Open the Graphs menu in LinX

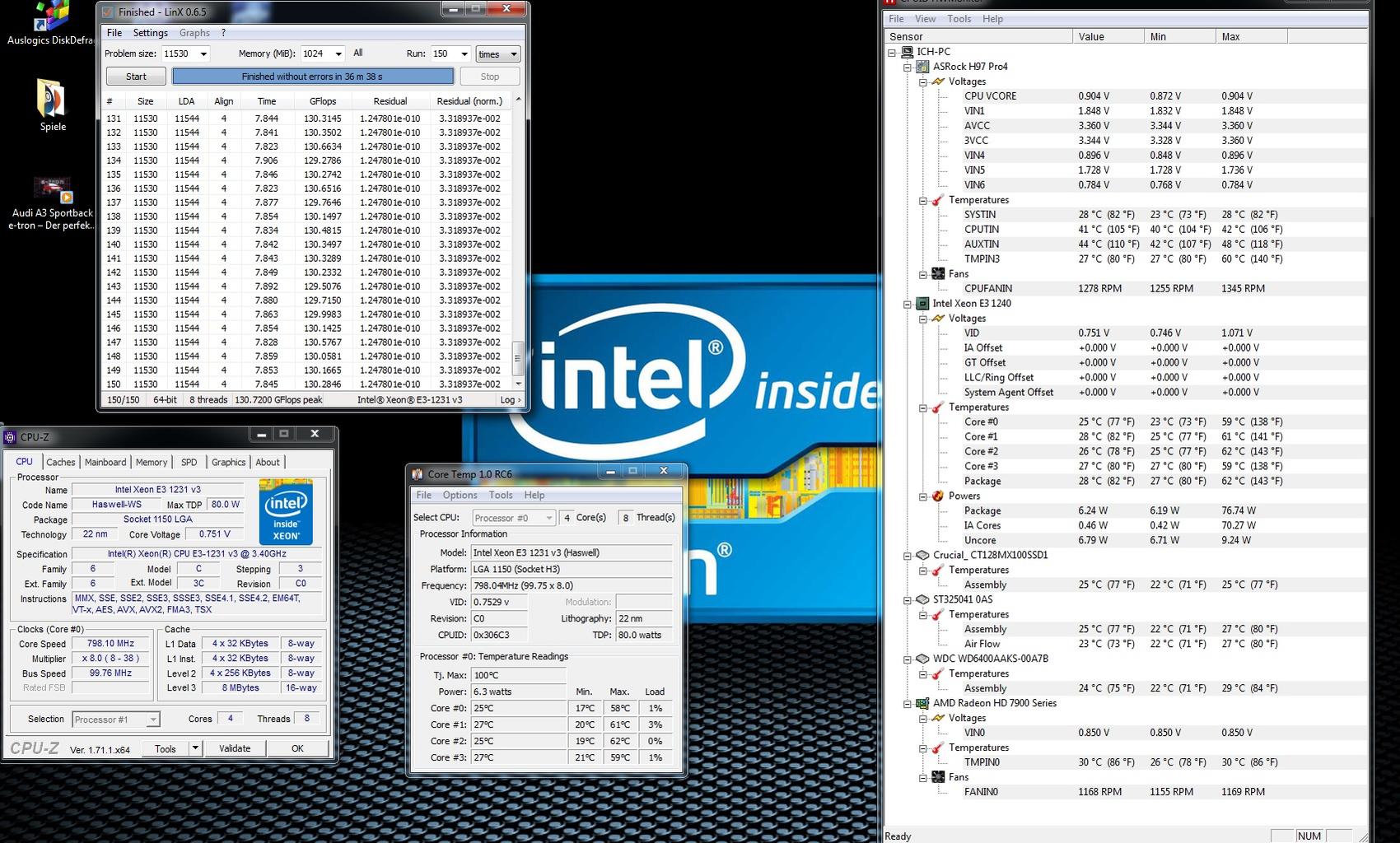(x=194, y=33)
